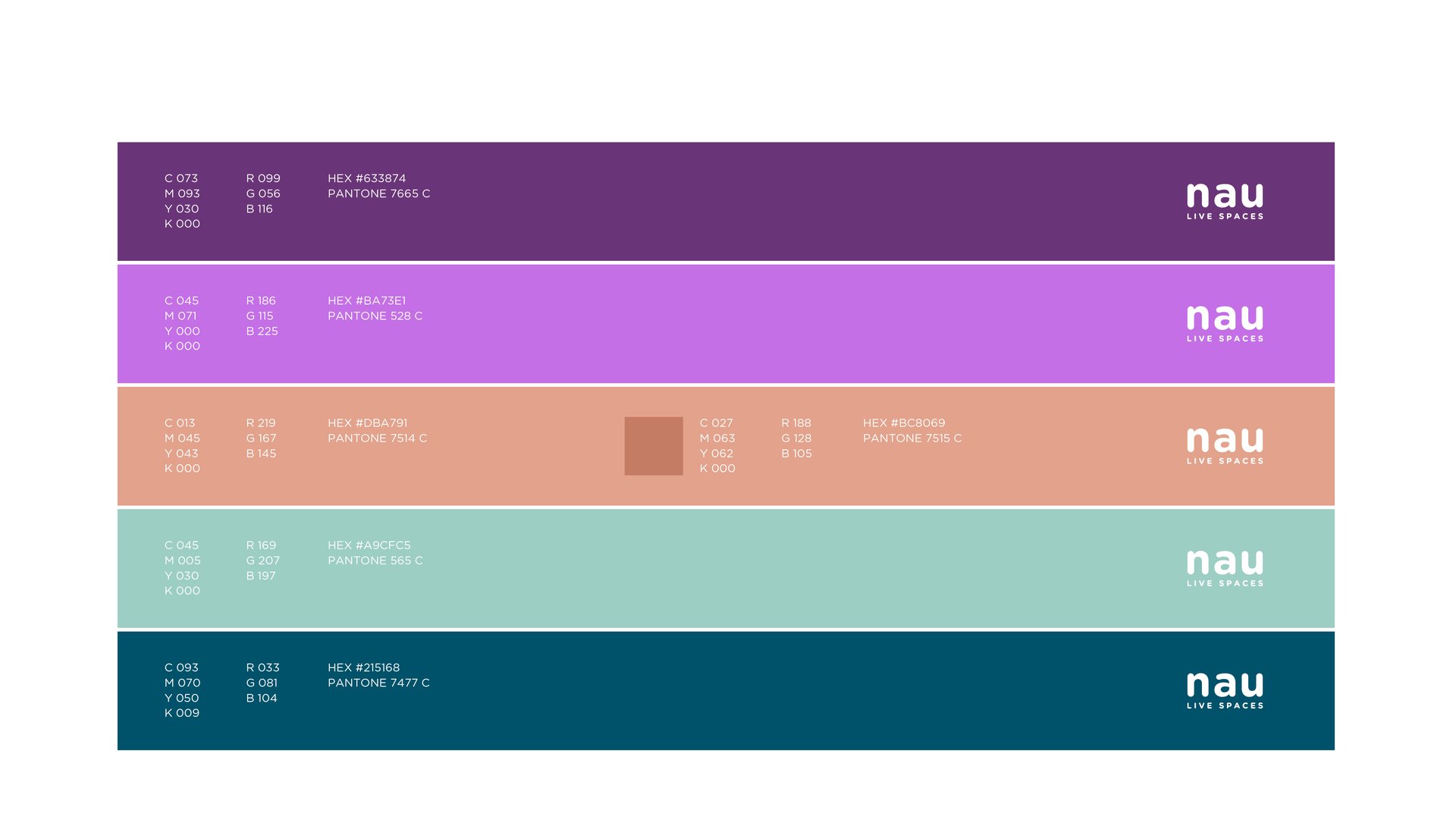Click the nau logo on light purple band
Screen dimensions: 1456x817
pyautogui.click(x=1225, y=324)
